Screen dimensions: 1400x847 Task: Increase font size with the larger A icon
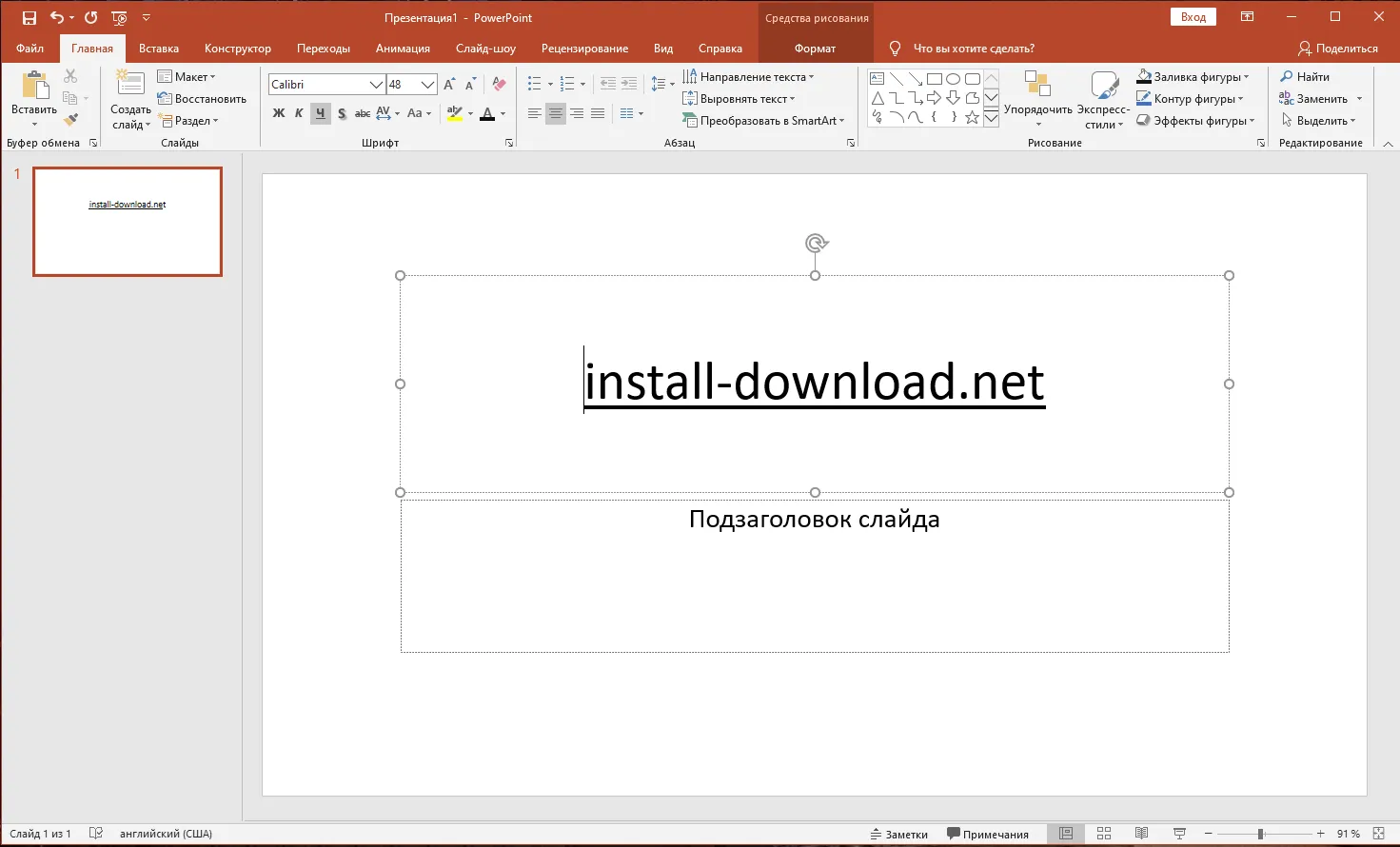pyautogui.click(x=449, y=85)
